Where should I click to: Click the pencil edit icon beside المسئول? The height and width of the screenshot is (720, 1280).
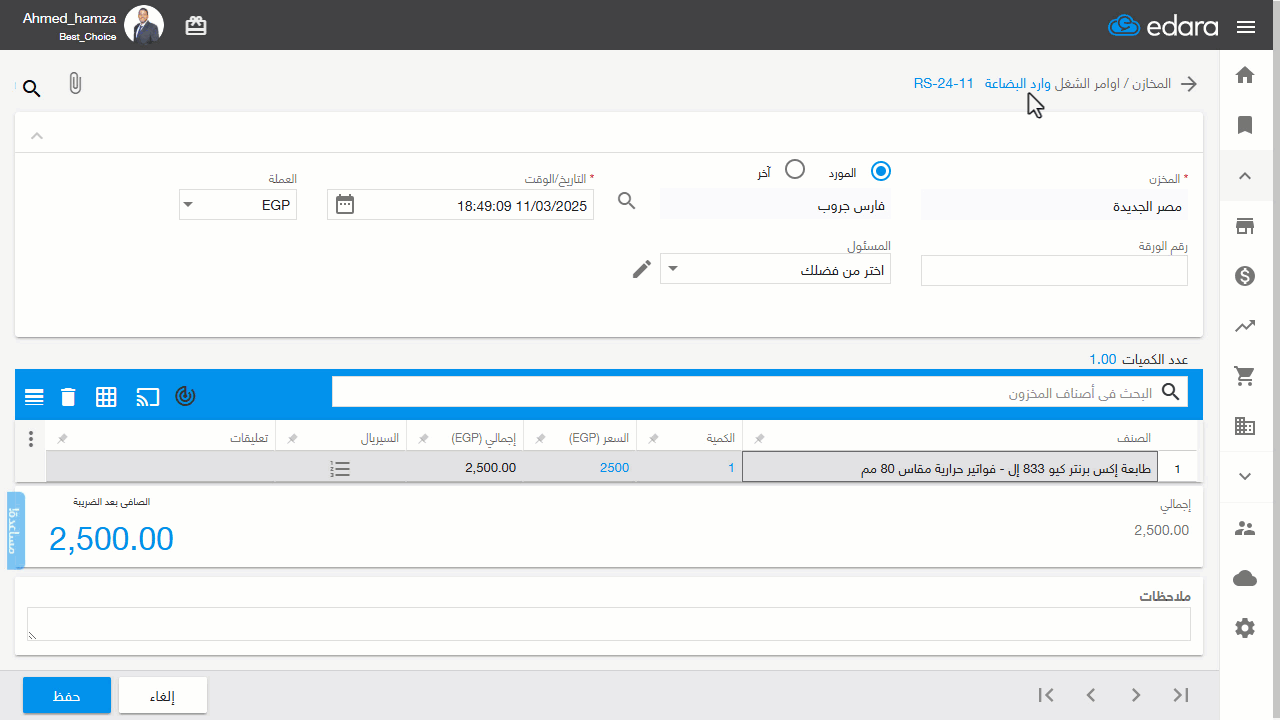pos(642,269)
